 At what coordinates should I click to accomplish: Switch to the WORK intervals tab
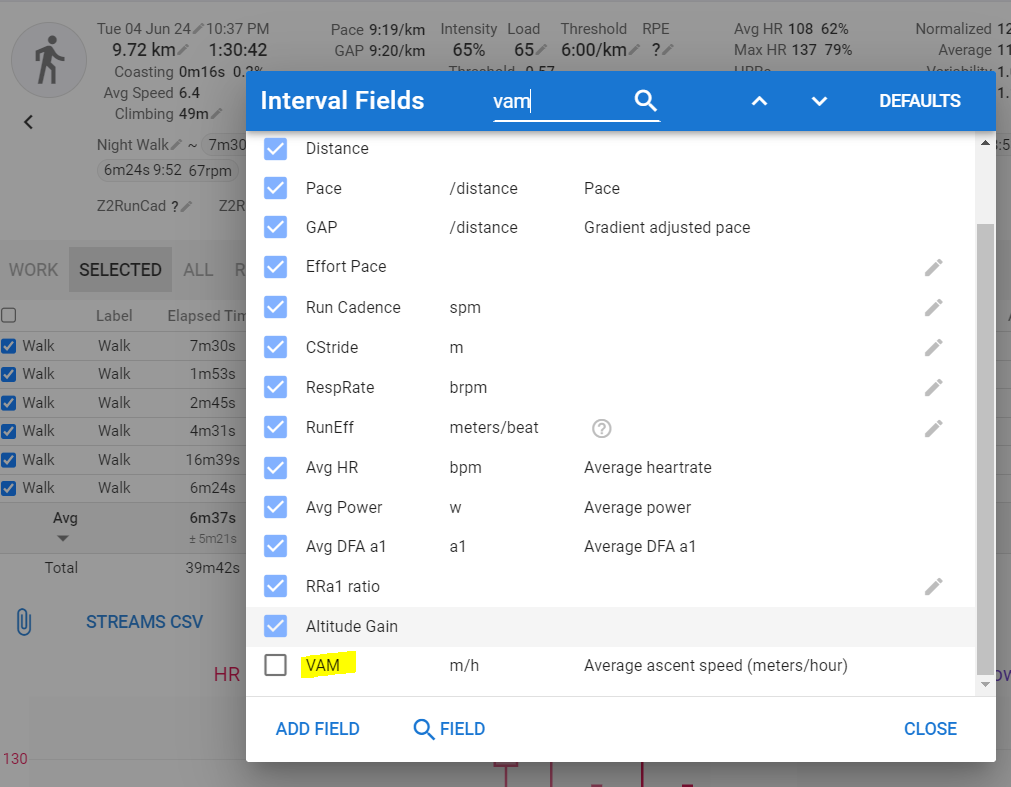coord(34,269)
